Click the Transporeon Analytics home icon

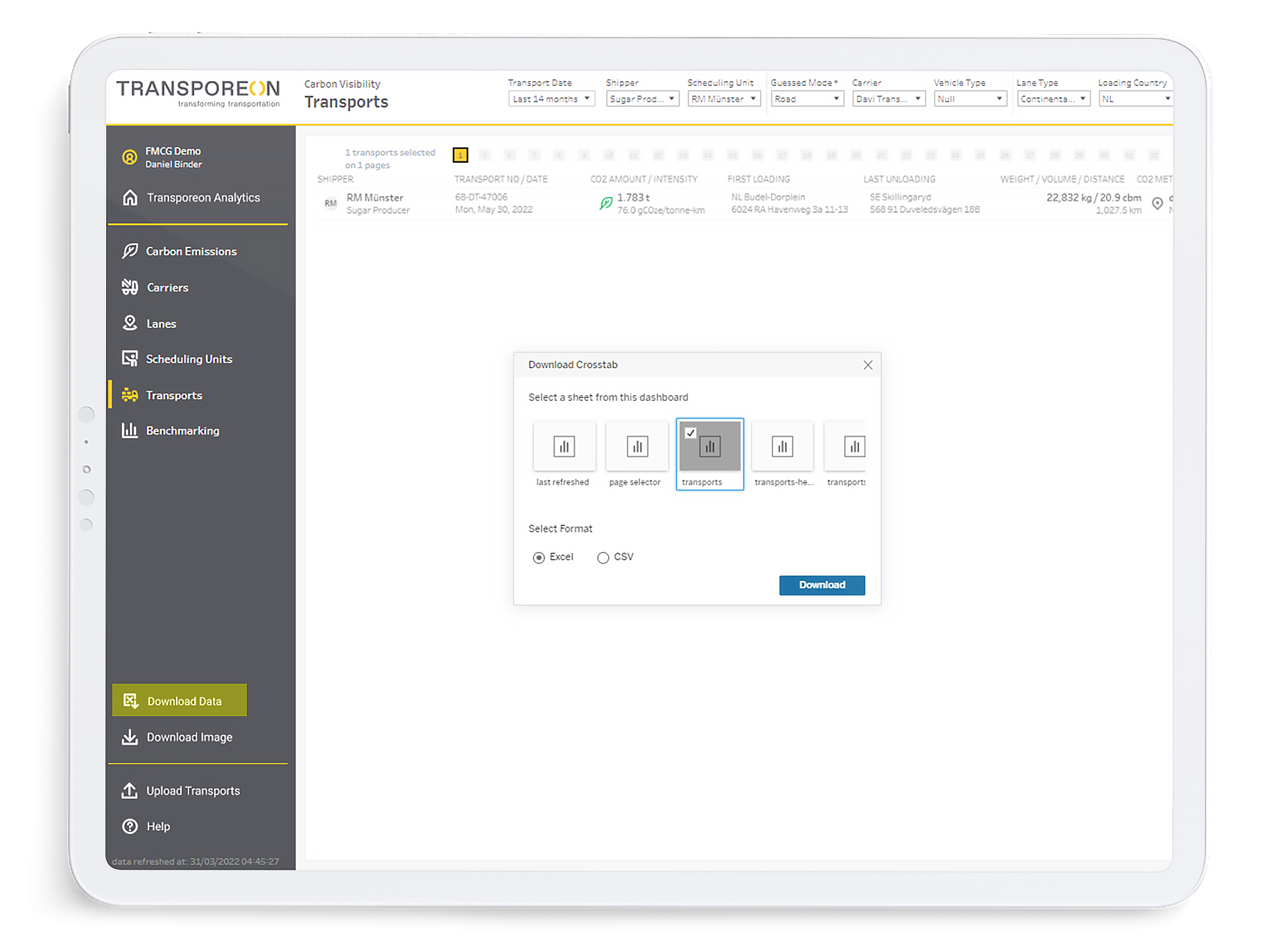click(130, 198)
